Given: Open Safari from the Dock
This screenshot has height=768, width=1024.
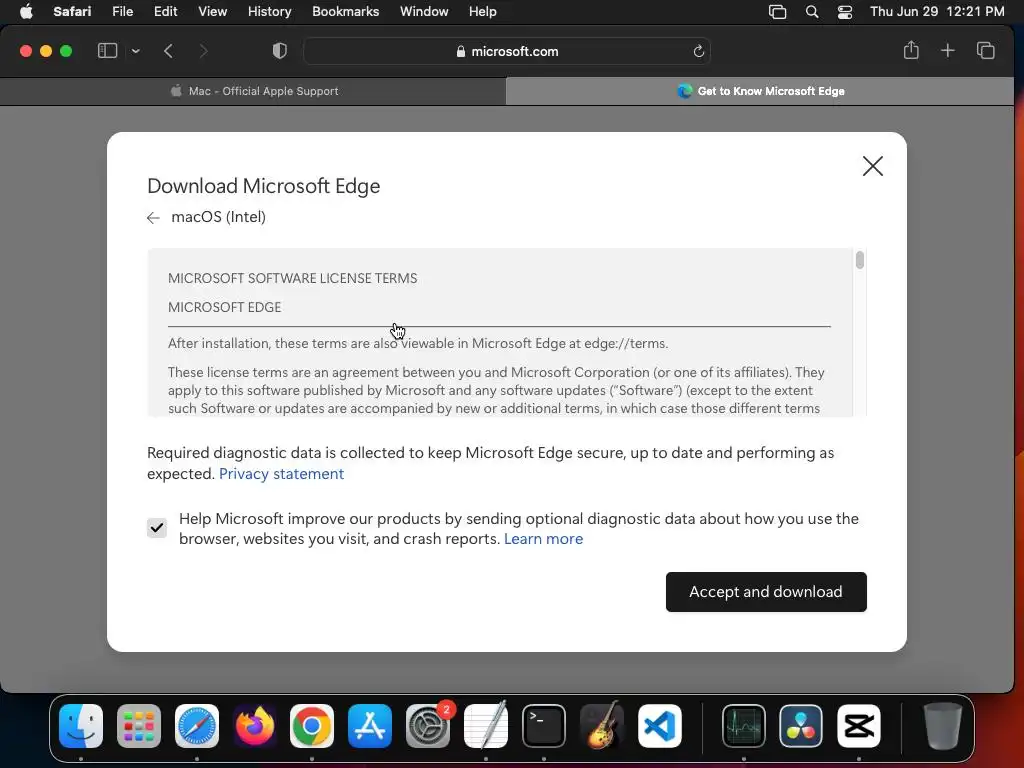Looking at the screenshot, I should 197,726.
